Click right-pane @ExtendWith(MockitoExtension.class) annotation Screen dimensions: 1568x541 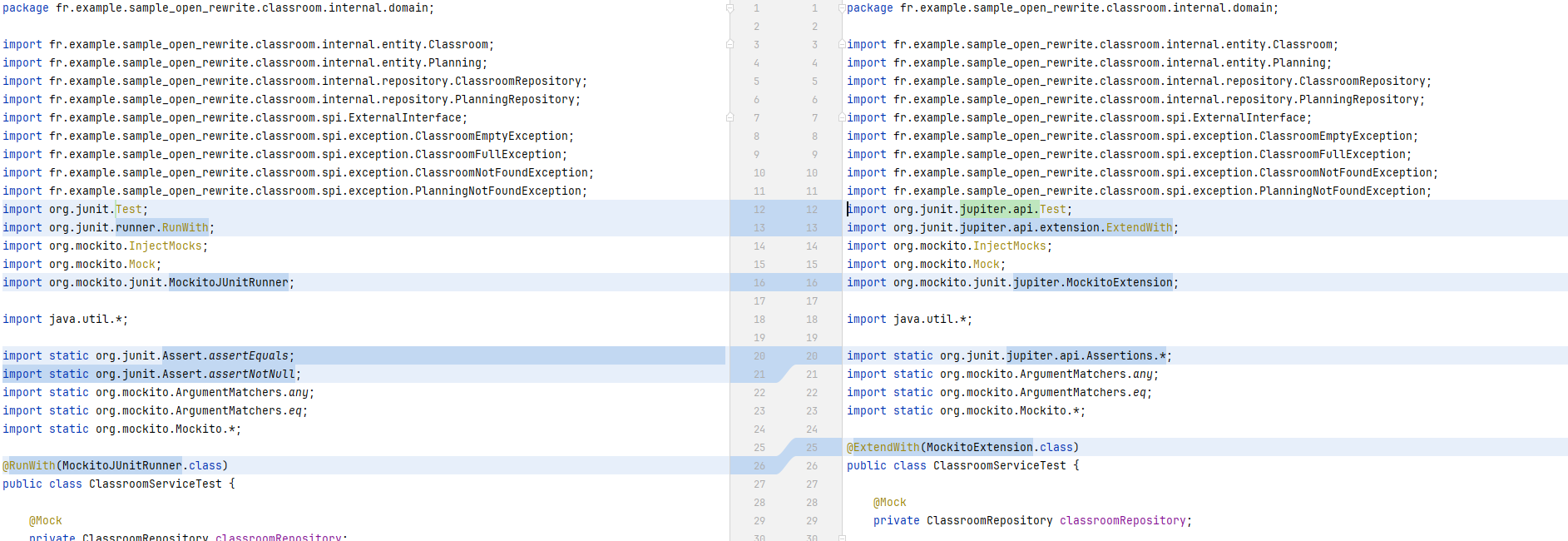pyautogui.click(x=962, y=448)
